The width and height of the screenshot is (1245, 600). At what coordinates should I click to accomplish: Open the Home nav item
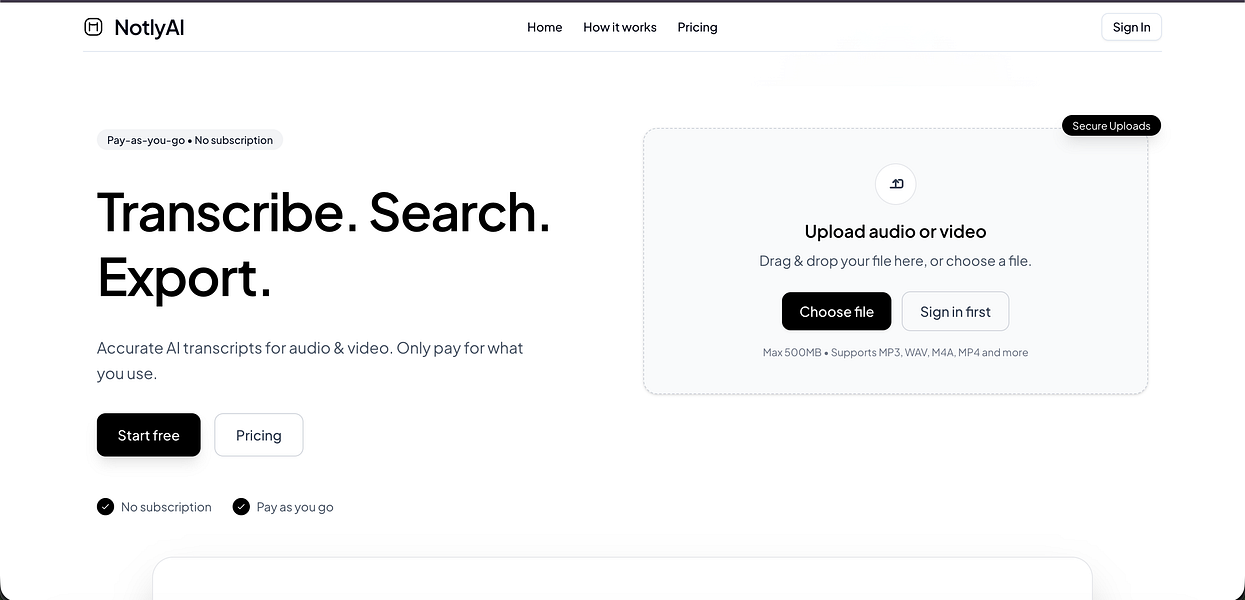pos(545,27)
